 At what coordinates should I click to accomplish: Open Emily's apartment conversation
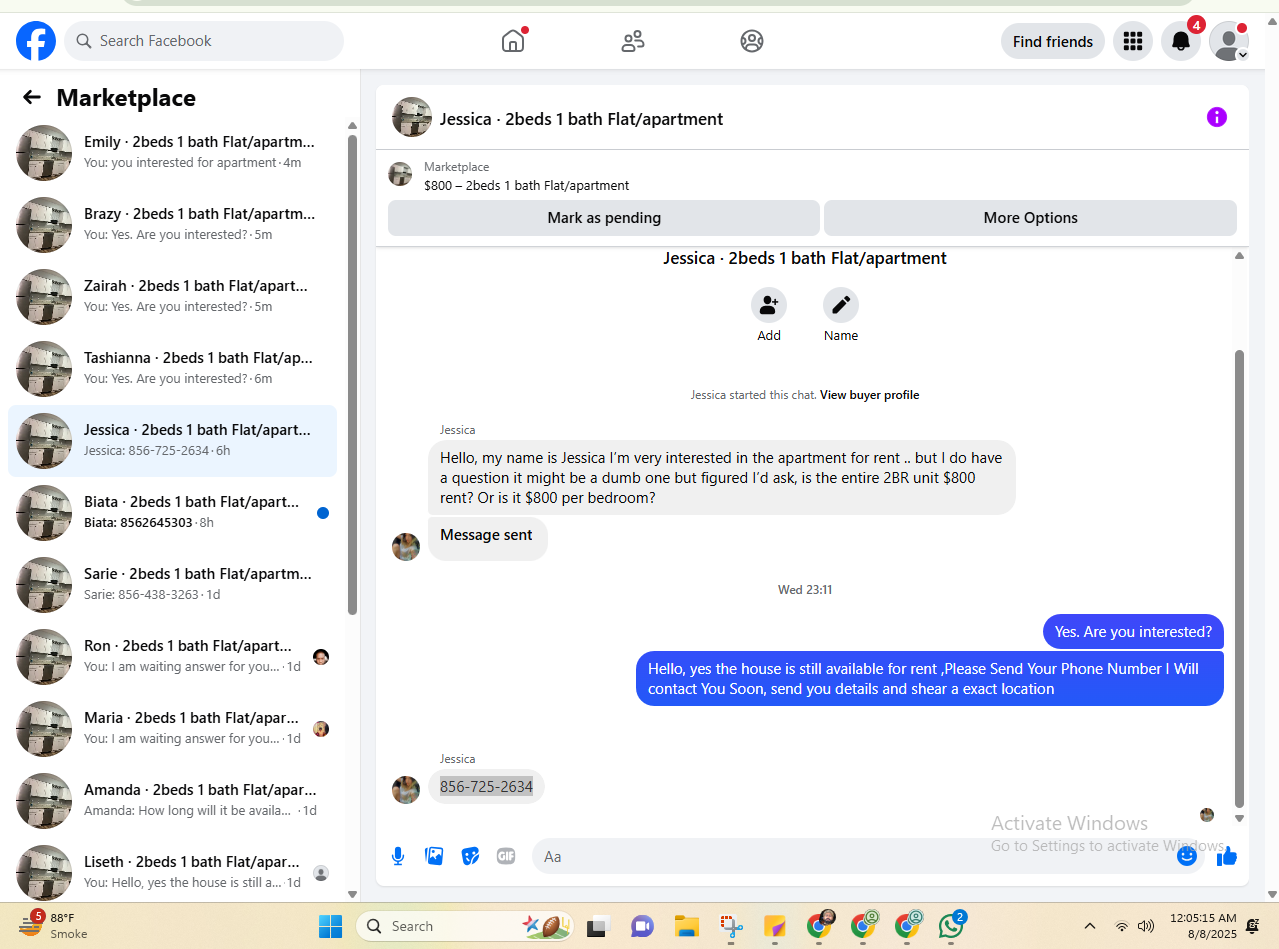coord(172,153)
